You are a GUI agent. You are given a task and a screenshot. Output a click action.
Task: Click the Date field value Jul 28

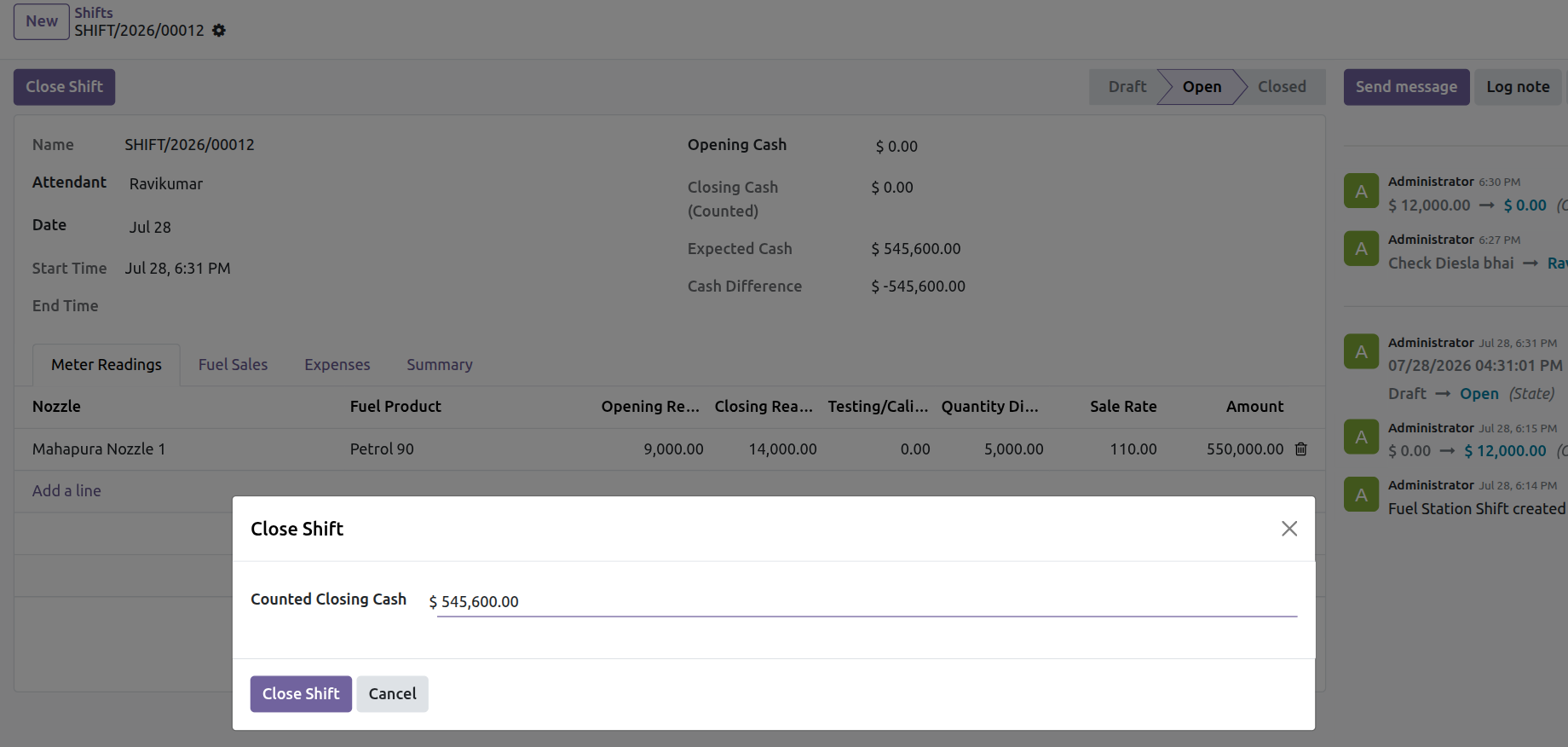pyautogui.click(x=150, y=228)
